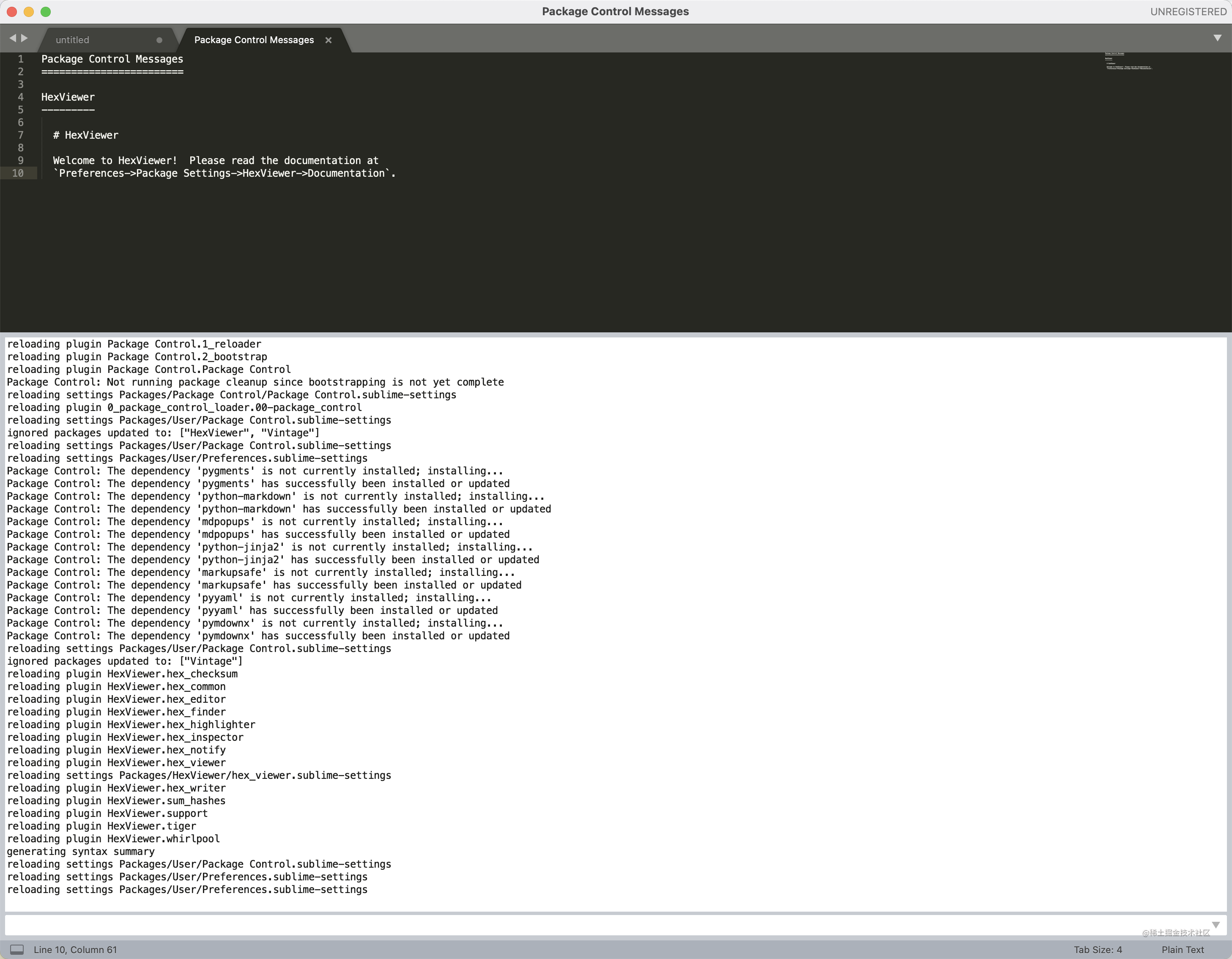Image resolution: width=1232 pixels, height=959 pixels.
Task: Click the '# HexViewer' text on line 7
Action: pyautogui.click(x=86, y=135)
